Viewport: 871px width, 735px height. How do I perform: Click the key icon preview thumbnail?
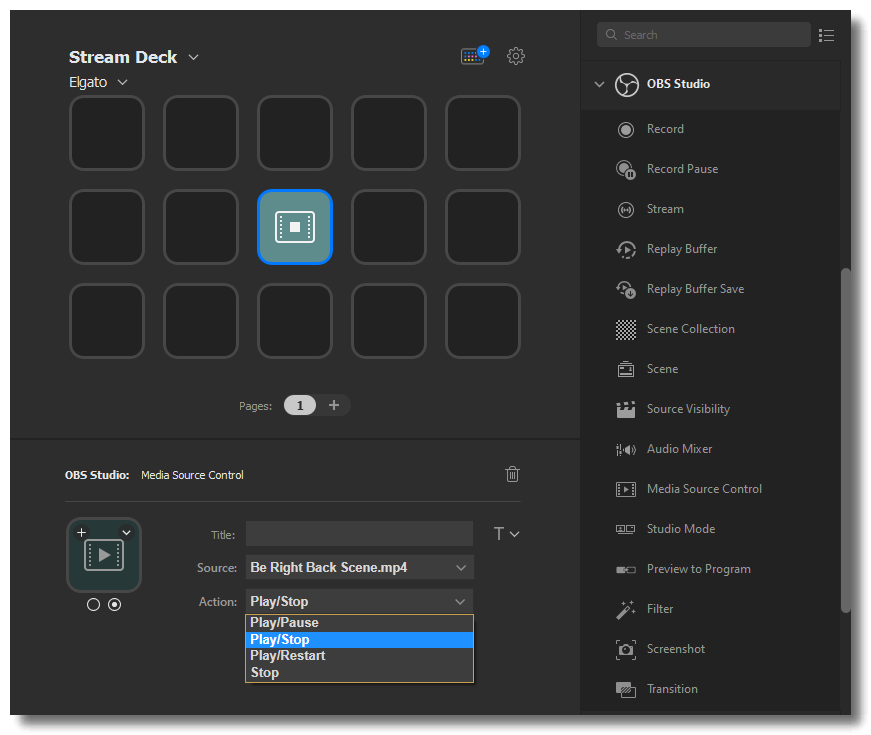(x=104, y=555)
